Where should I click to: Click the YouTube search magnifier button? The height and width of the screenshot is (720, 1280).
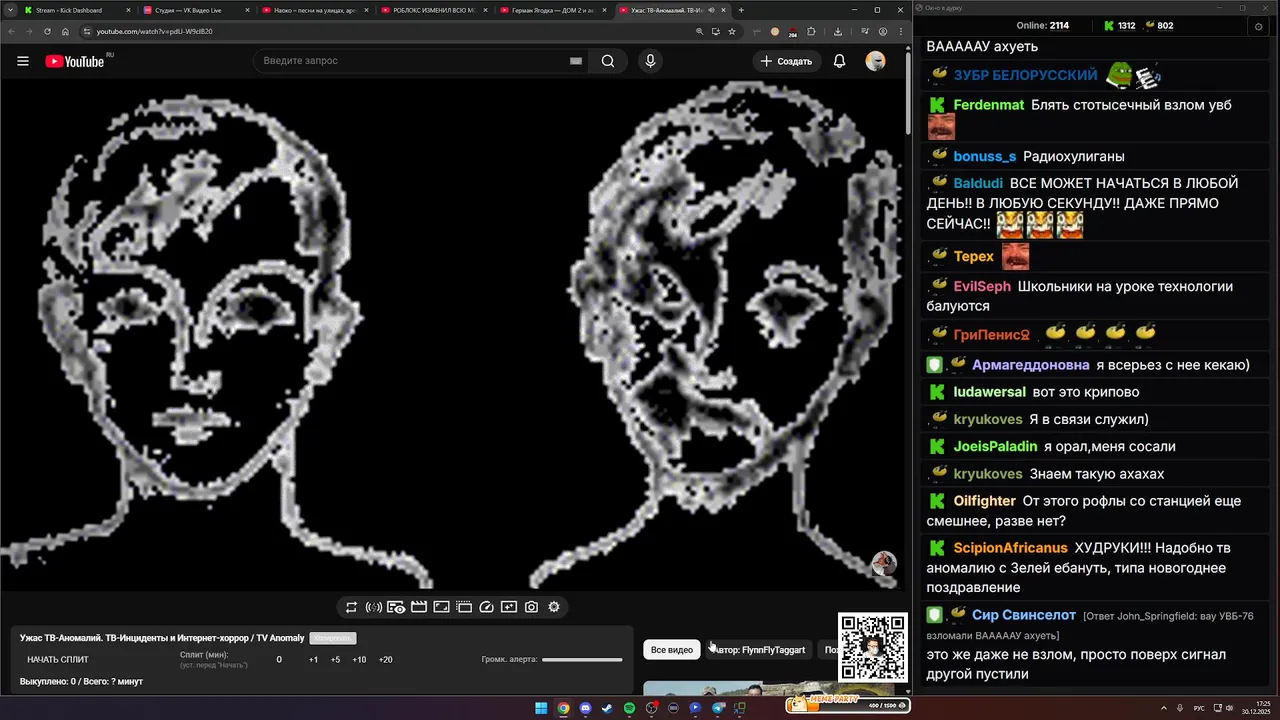click(x=608, y=61)
